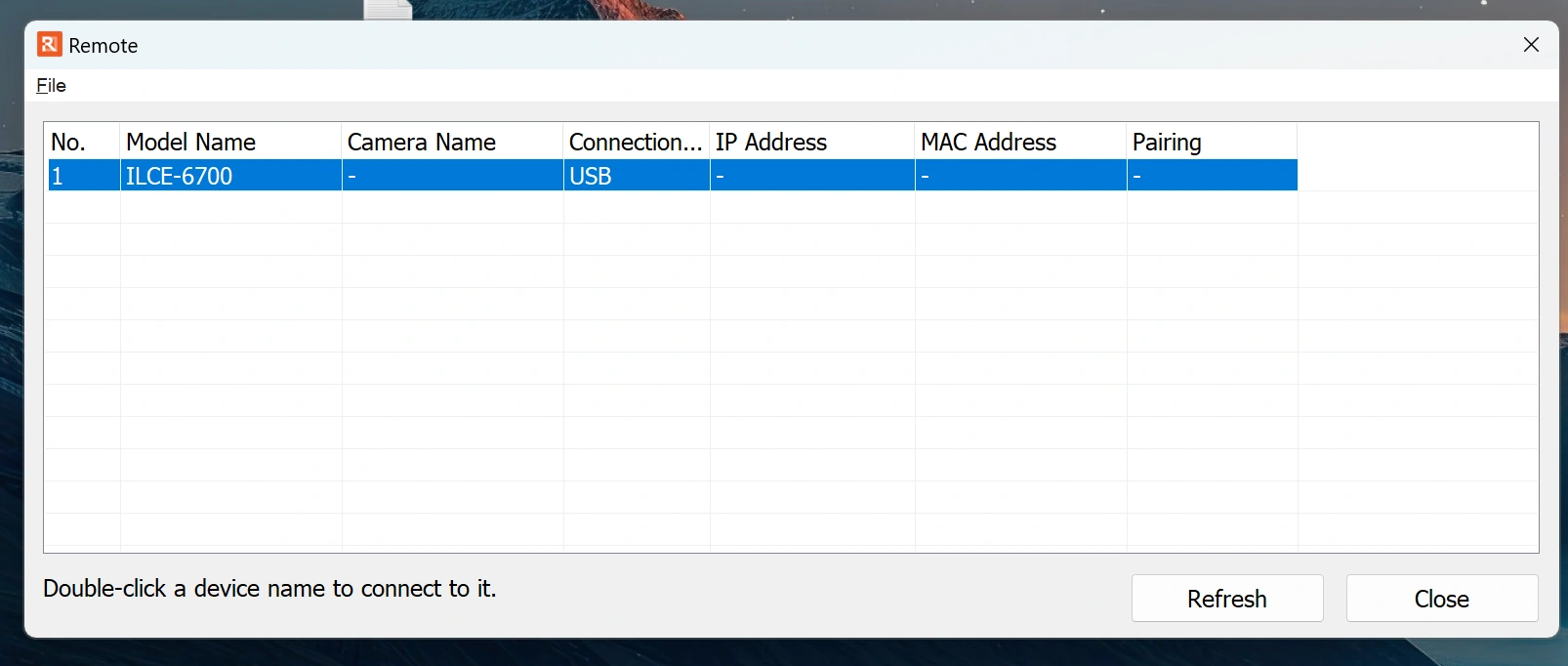Click the MAC Address column header
Screen dimensions: 1568x666
[1019, 143]
